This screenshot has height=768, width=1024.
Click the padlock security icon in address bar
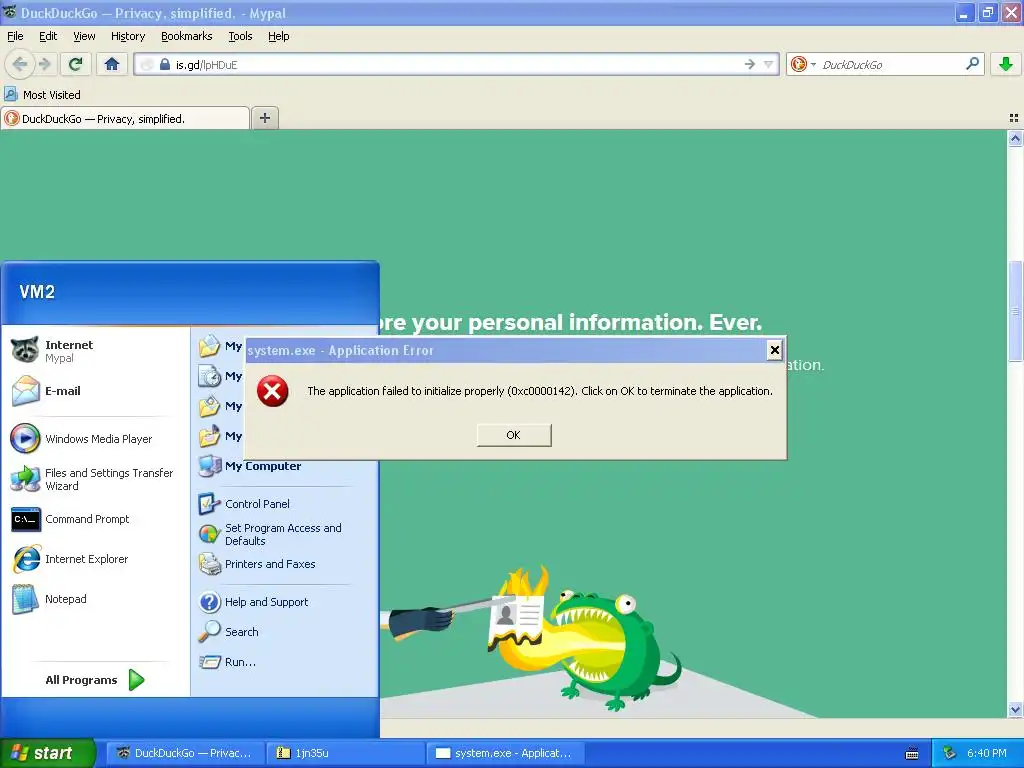[x=165, y=64]
